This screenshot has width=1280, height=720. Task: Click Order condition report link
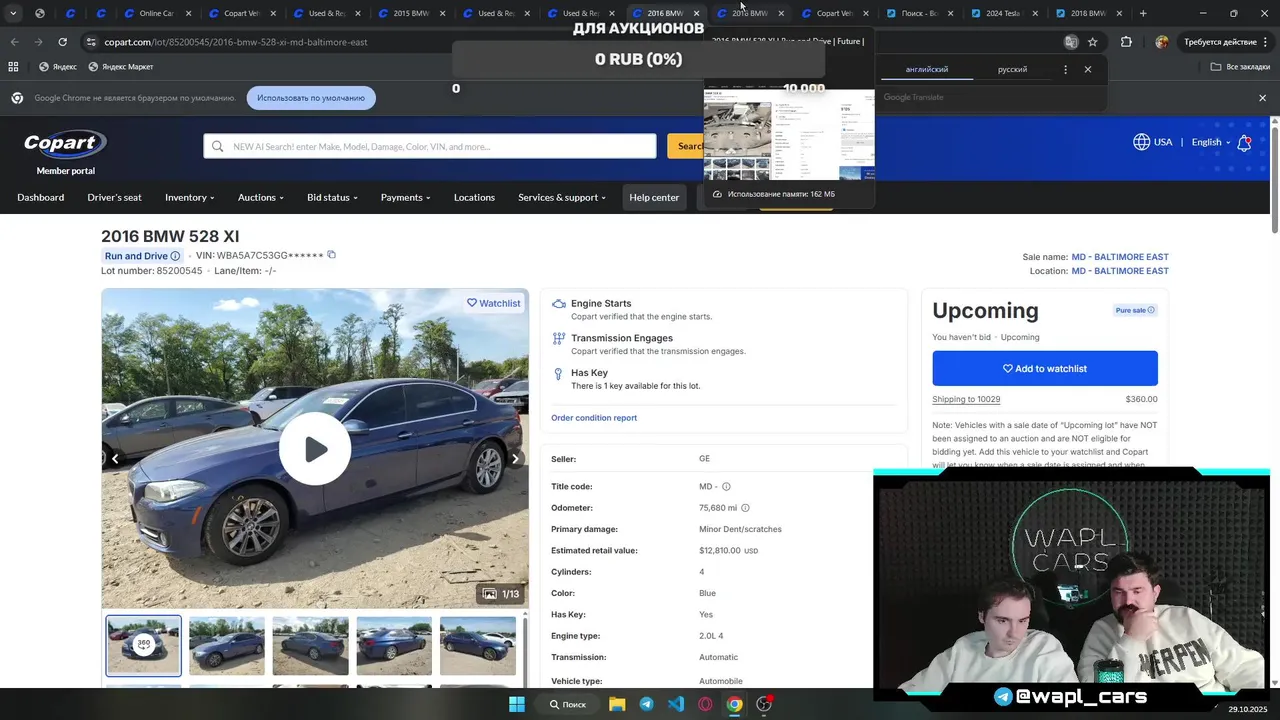(x=594, y=418)
